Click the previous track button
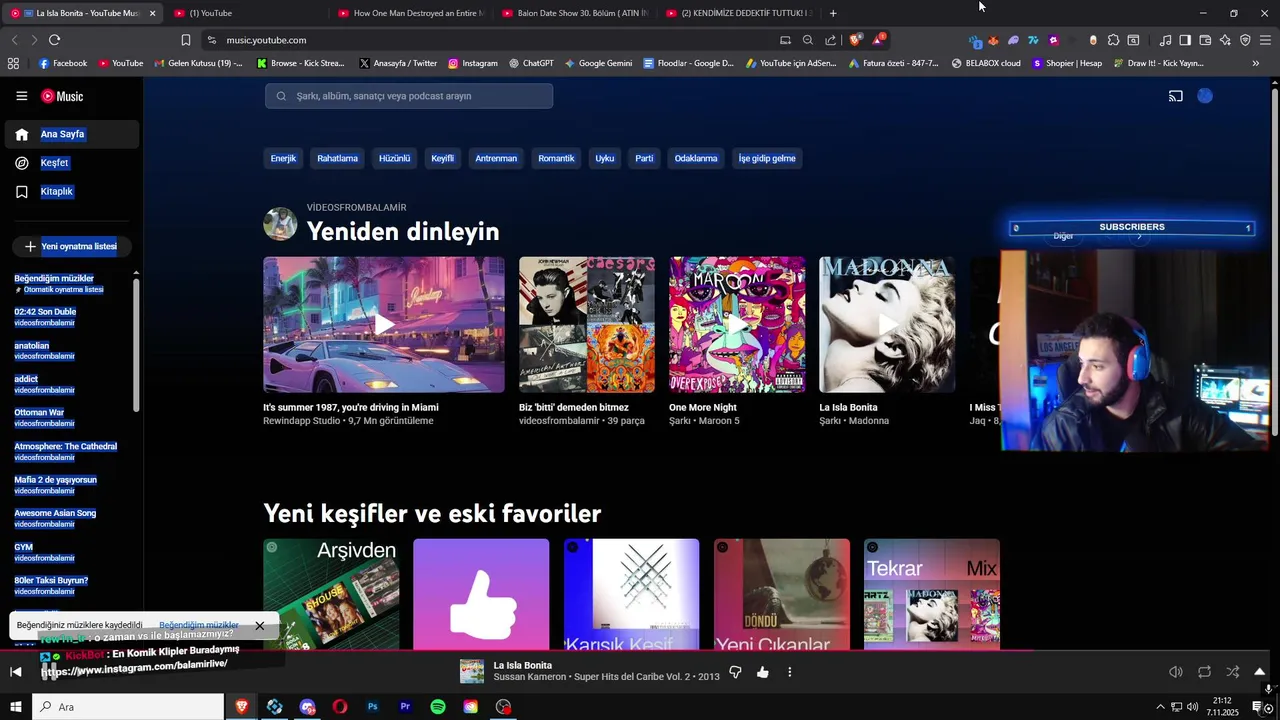This screenshot has height=720, width=1280. click(x=16, y=672)
